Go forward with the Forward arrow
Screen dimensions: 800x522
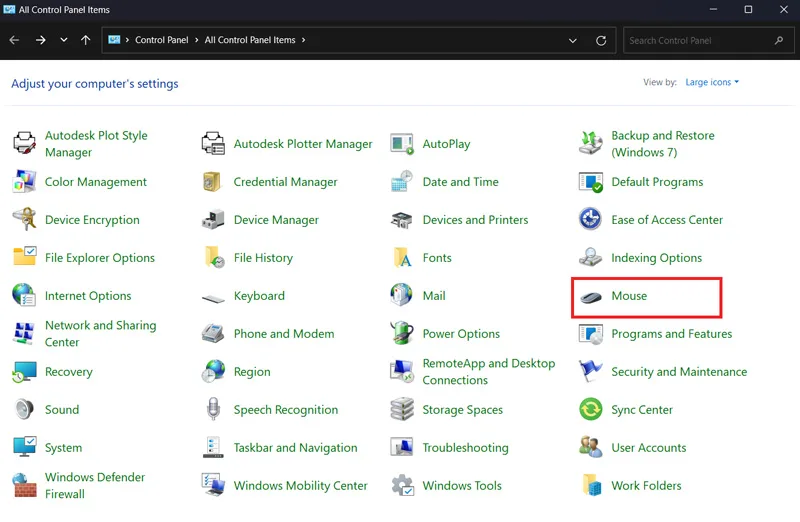coord(41,40)
